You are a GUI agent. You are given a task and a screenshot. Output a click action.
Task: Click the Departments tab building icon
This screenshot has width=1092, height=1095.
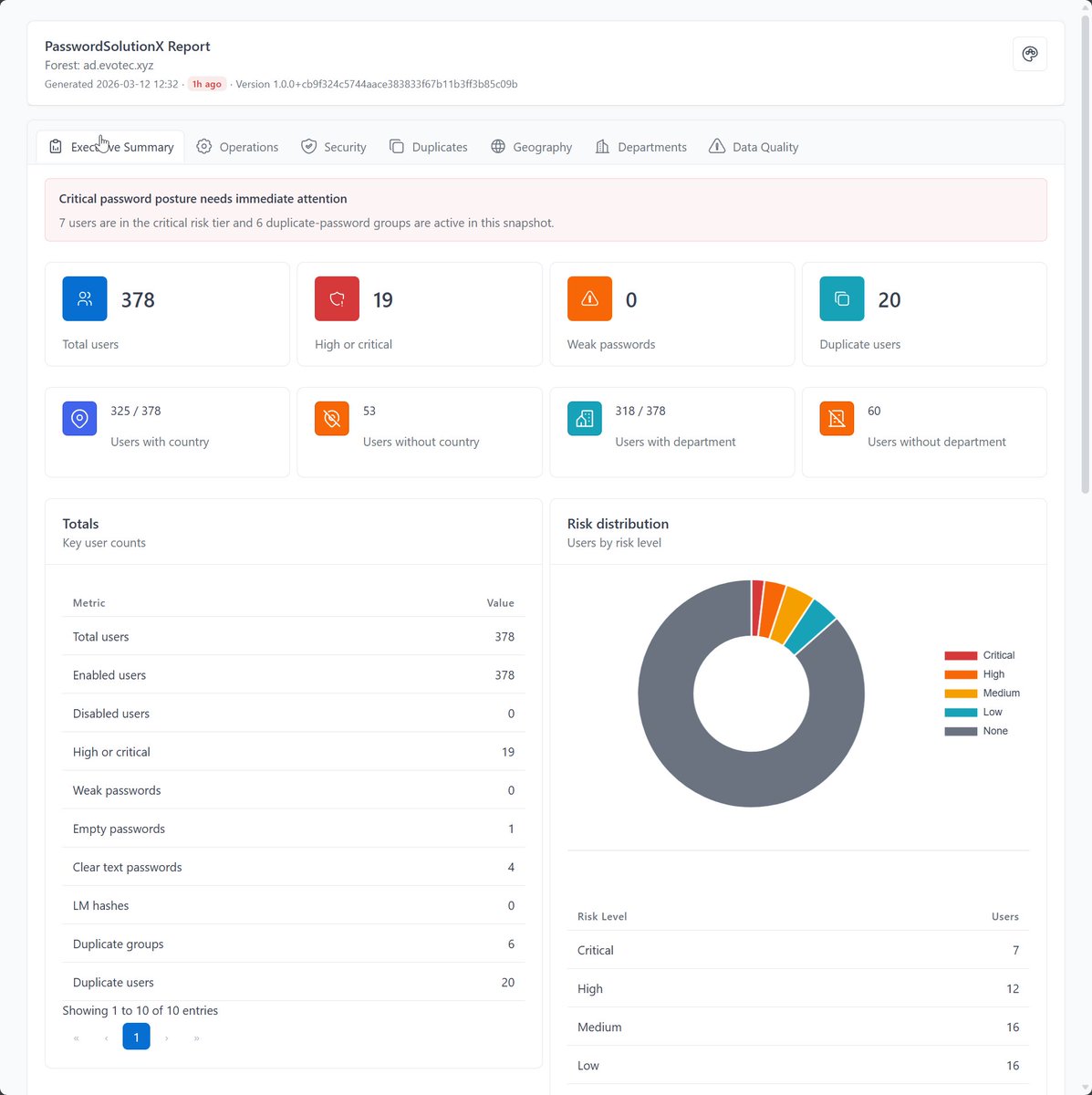pos(602,147)
